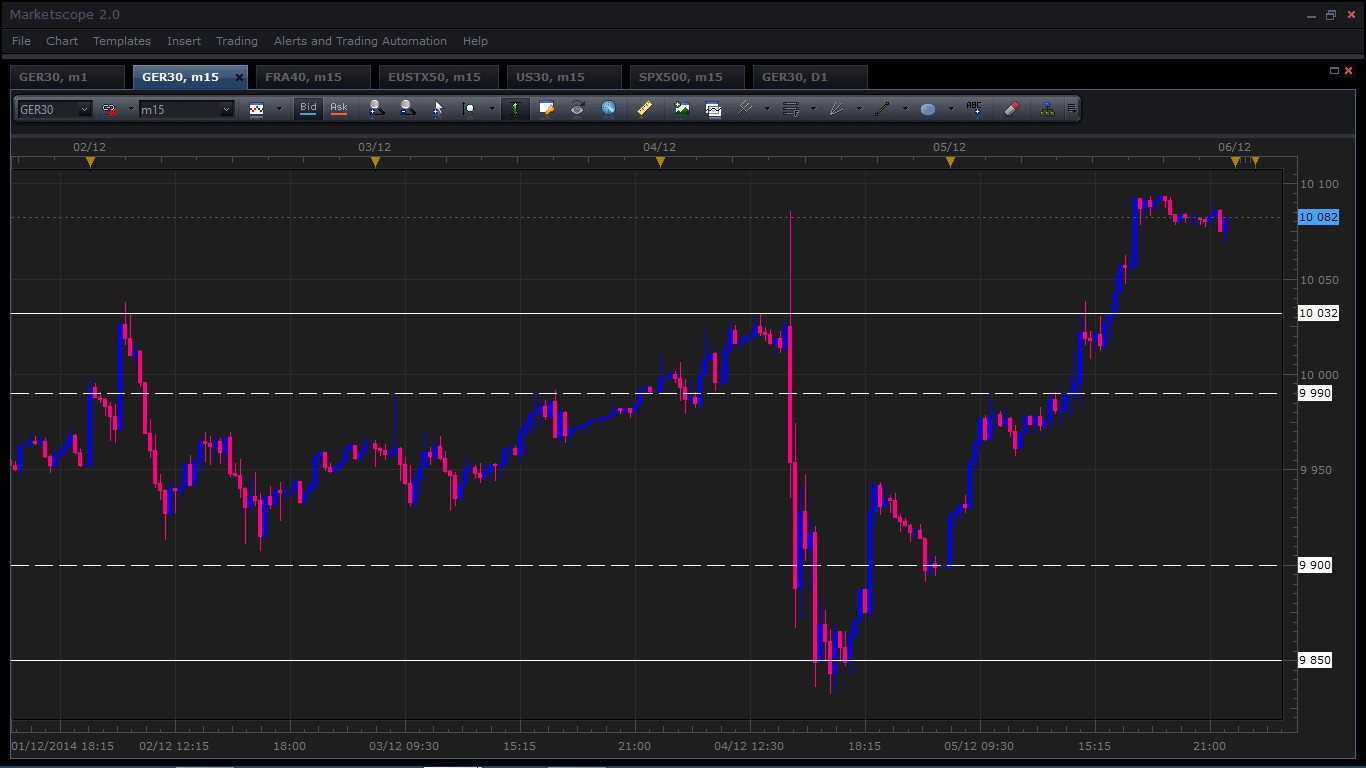Click the 03/12 day marker triangle
Viewport: 1366px width, 768px height.
tap(375, 161)
